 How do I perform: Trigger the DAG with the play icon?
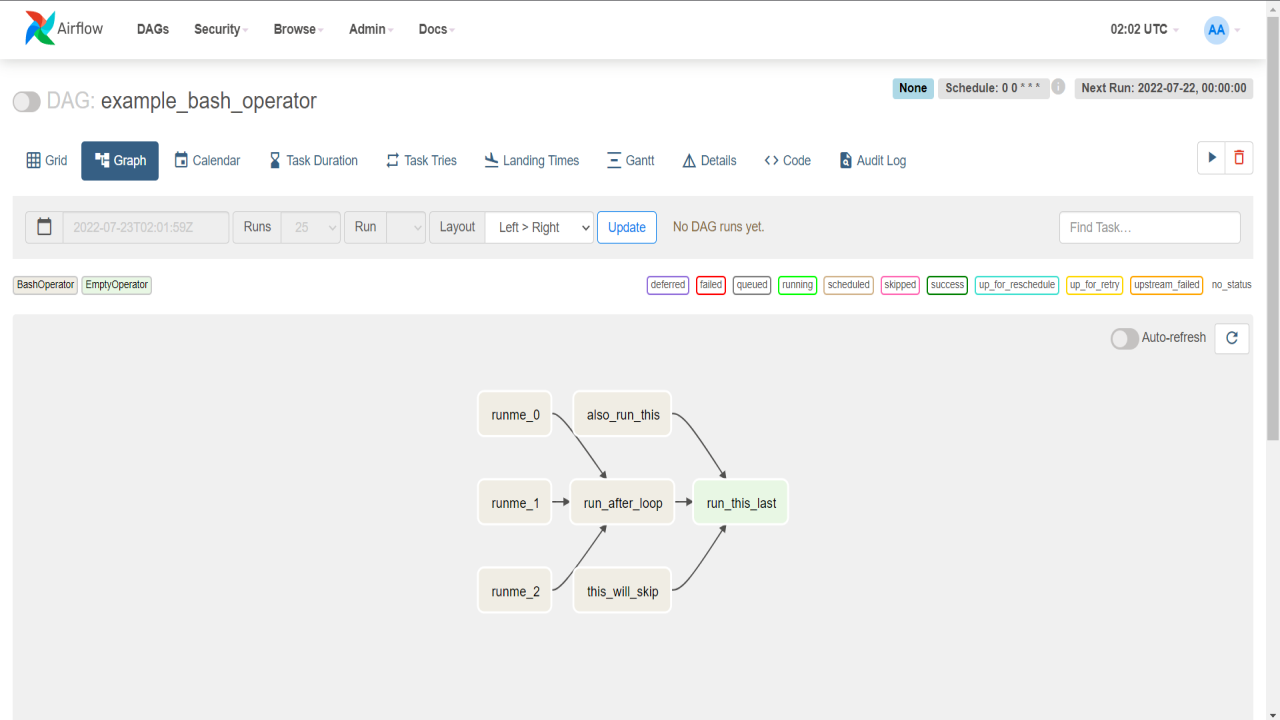tap(1211, 158)
